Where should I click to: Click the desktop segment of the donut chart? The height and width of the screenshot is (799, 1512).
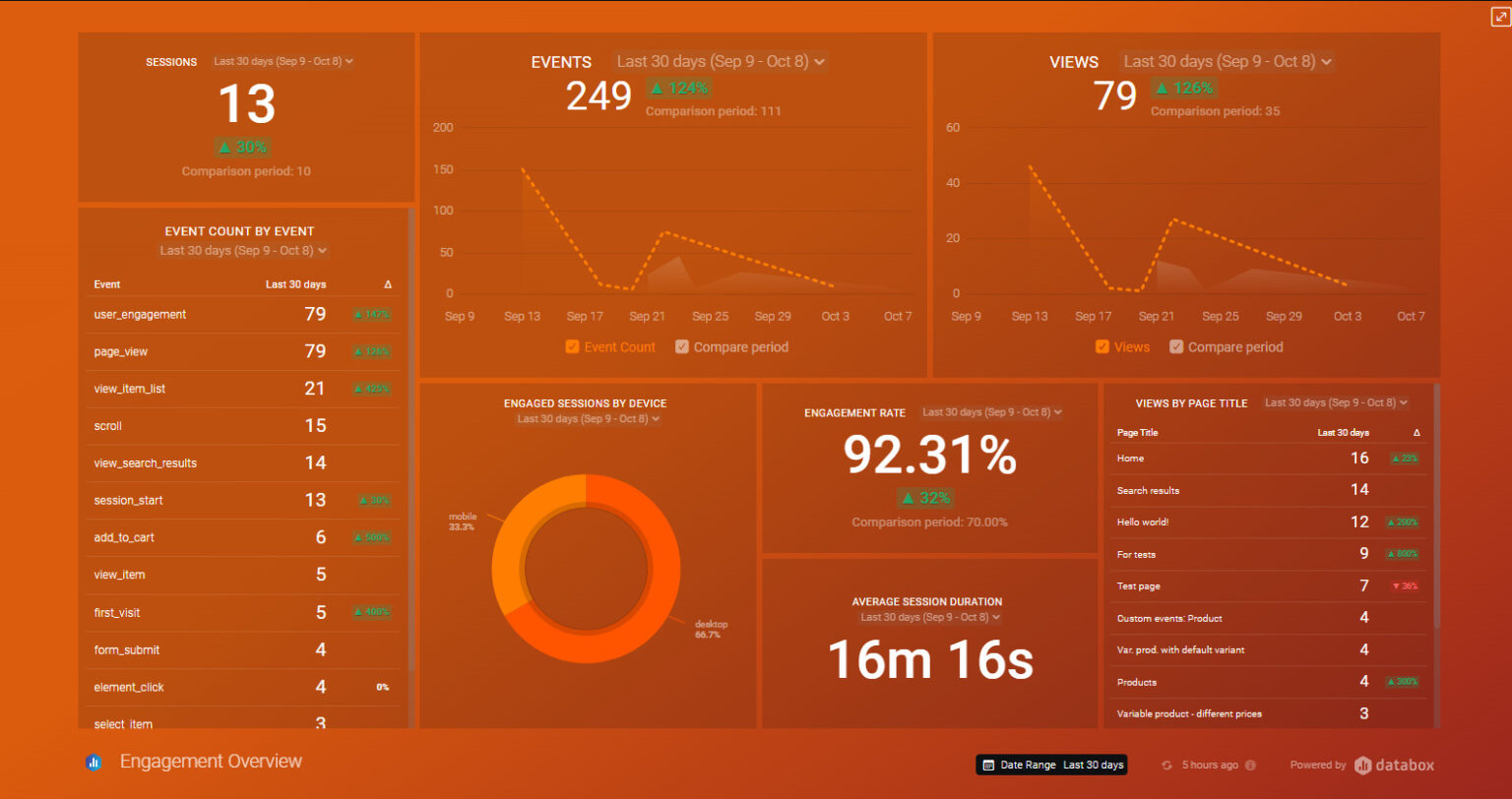pyautogui.click(x=630, y=630)
